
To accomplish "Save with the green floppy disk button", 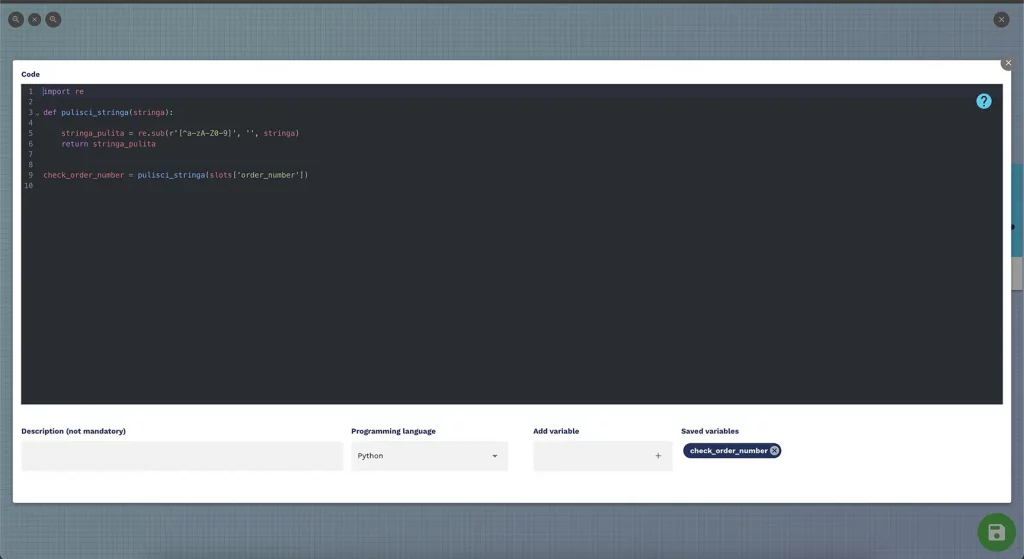I will [x=997, y=532].
